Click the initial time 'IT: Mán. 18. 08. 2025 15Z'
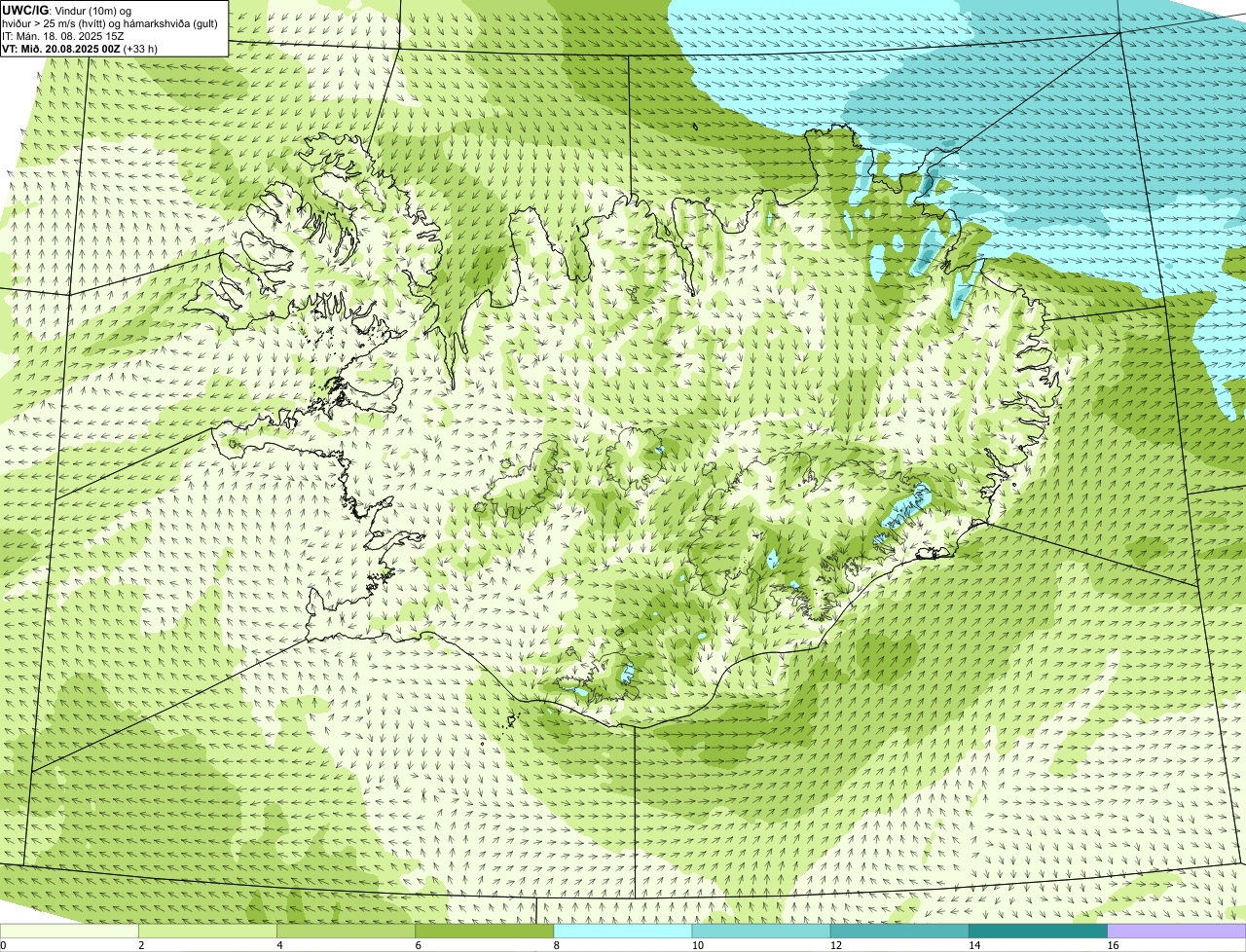 pyautogui.click(x=63, y=36)
